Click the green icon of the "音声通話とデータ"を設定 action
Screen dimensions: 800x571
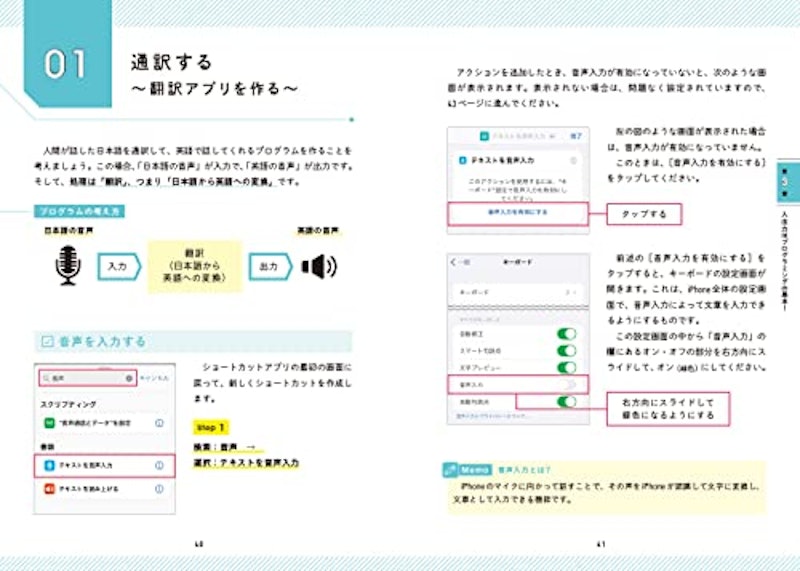[49, 423]
